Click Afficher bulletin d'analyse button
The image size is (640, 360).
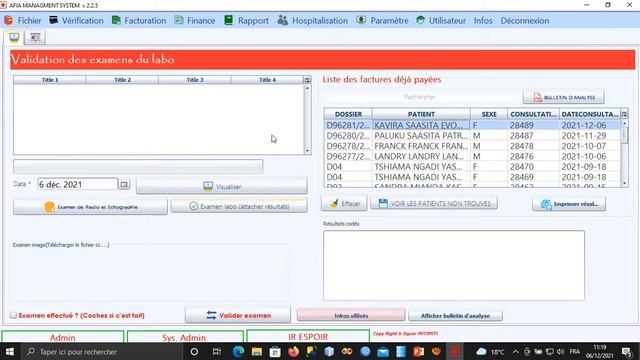[455, 316]
